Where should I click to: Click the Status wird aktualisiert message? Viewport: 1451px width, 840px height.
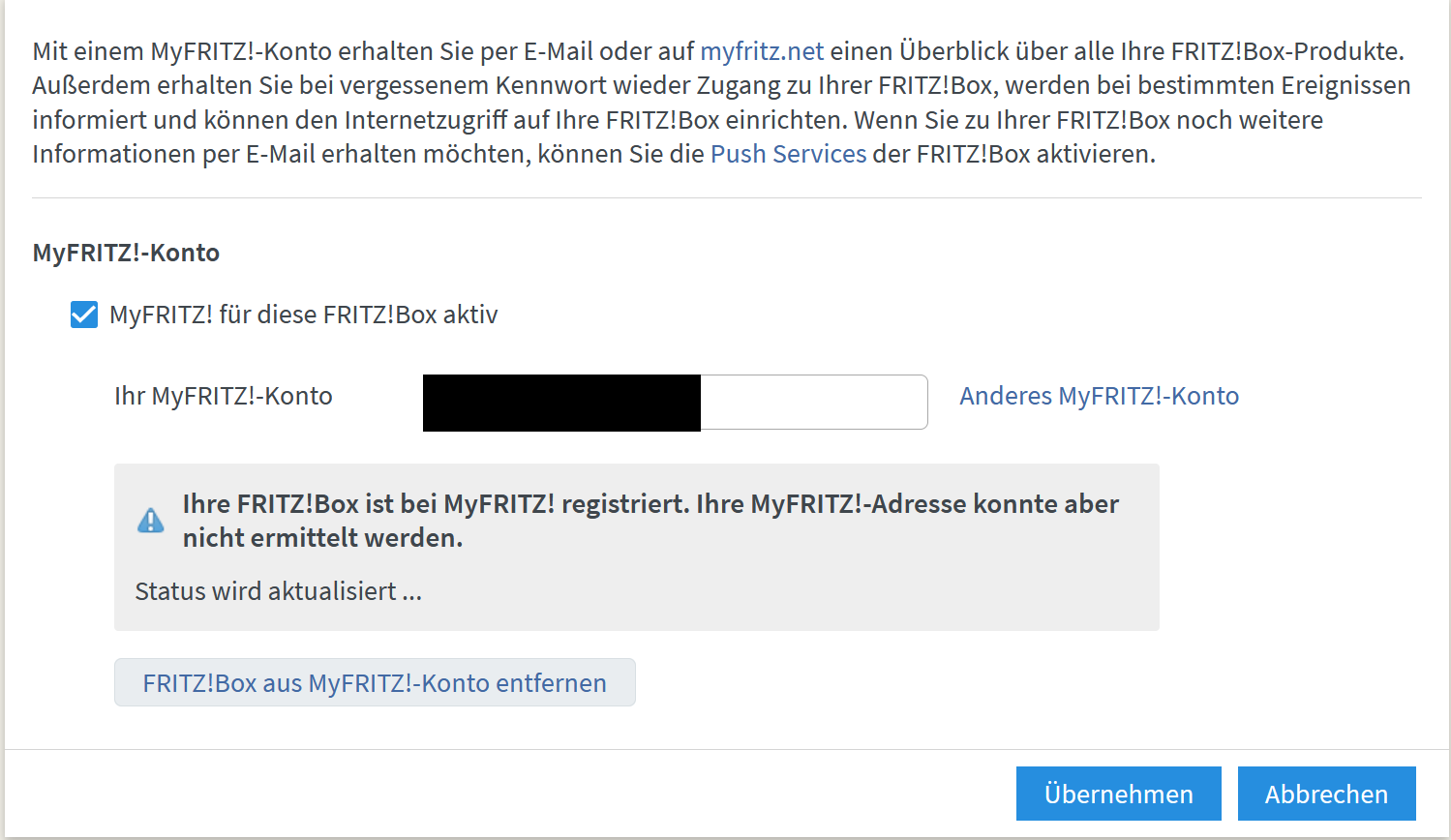(x=278, y=590)
